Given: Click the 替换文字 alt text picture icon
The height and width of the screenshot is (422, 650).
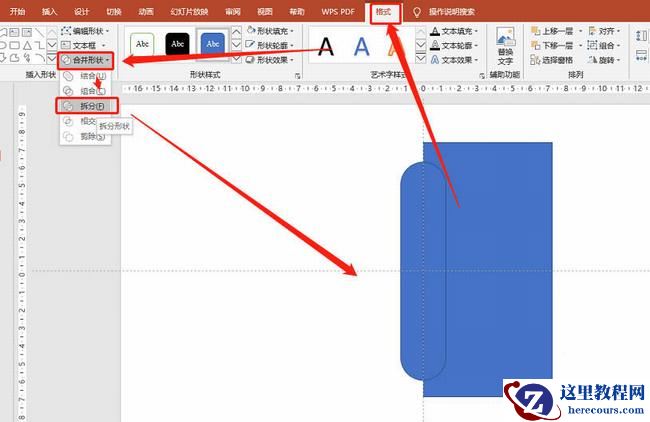Looking at the screenshot, I should pos(505,37).
